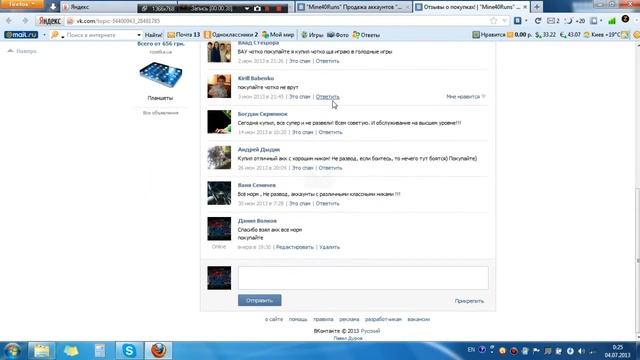
Task: Click the volume speaker tray icon
Action: 581,351
